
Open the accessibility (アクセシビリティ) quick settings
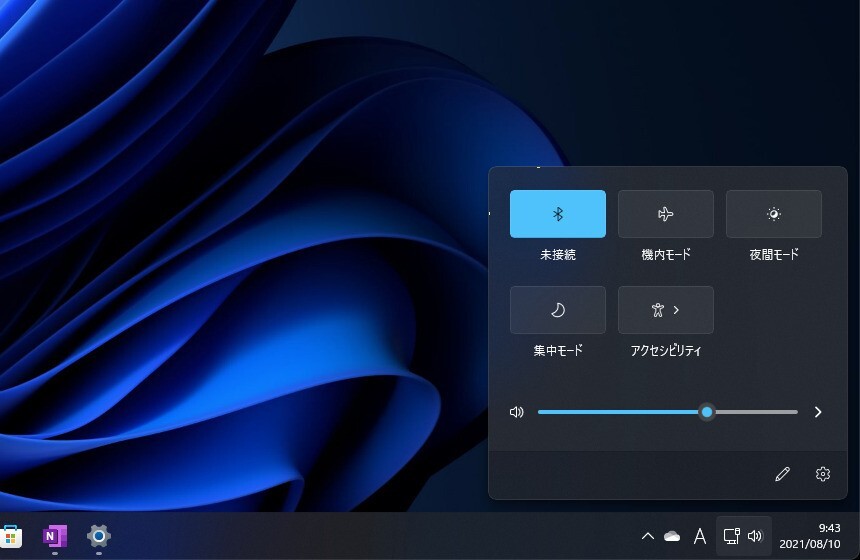point(666,310)
